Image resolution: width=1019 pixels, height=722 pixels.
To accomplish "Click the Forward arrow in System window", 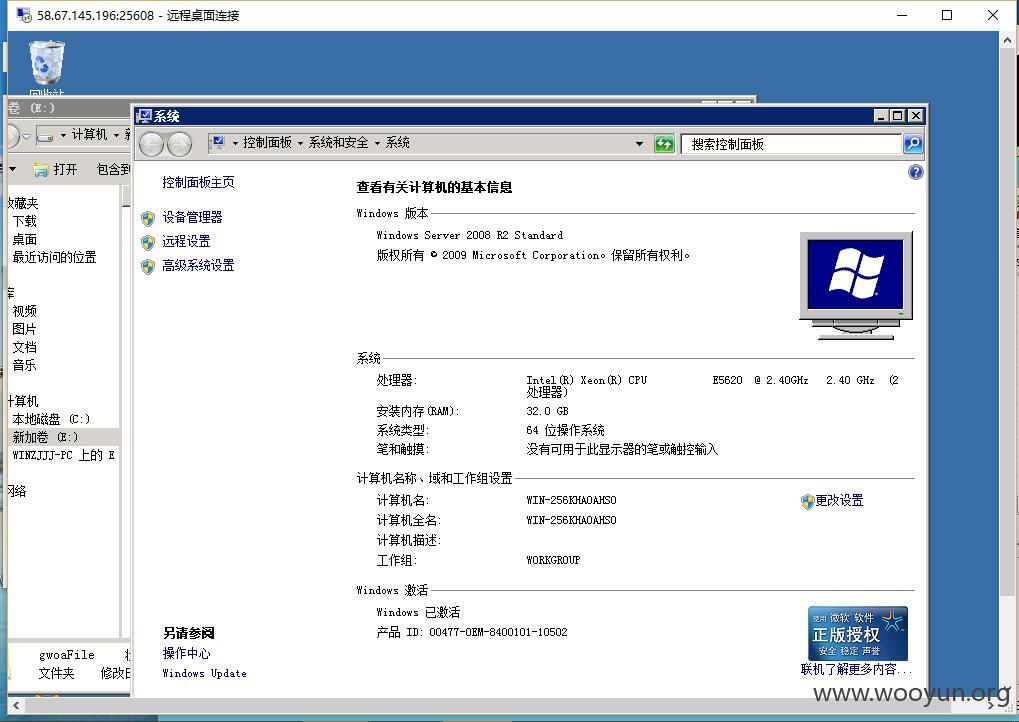I will click(x=179, y=144).
